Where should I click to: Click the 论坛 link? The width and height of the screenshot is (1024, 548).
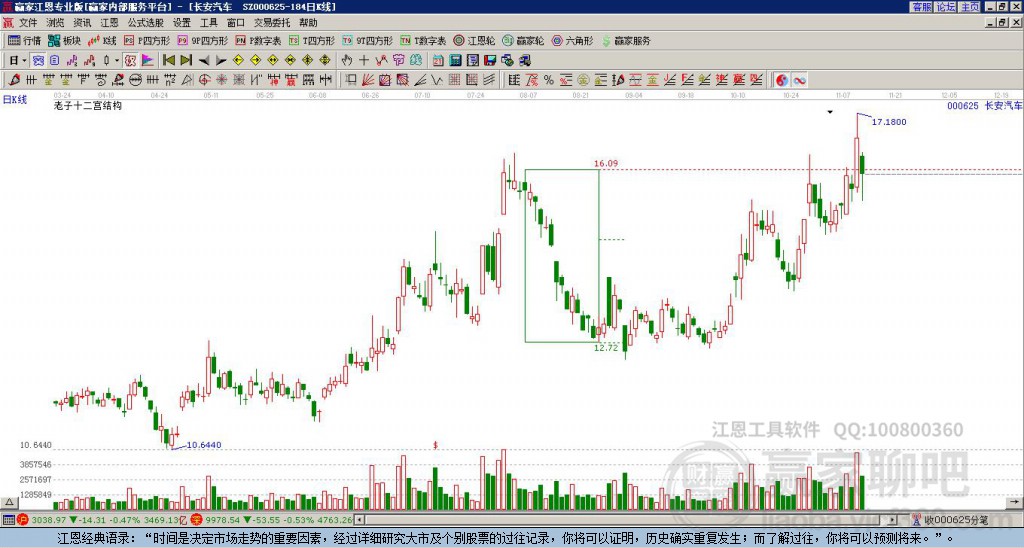pos(945,7)
